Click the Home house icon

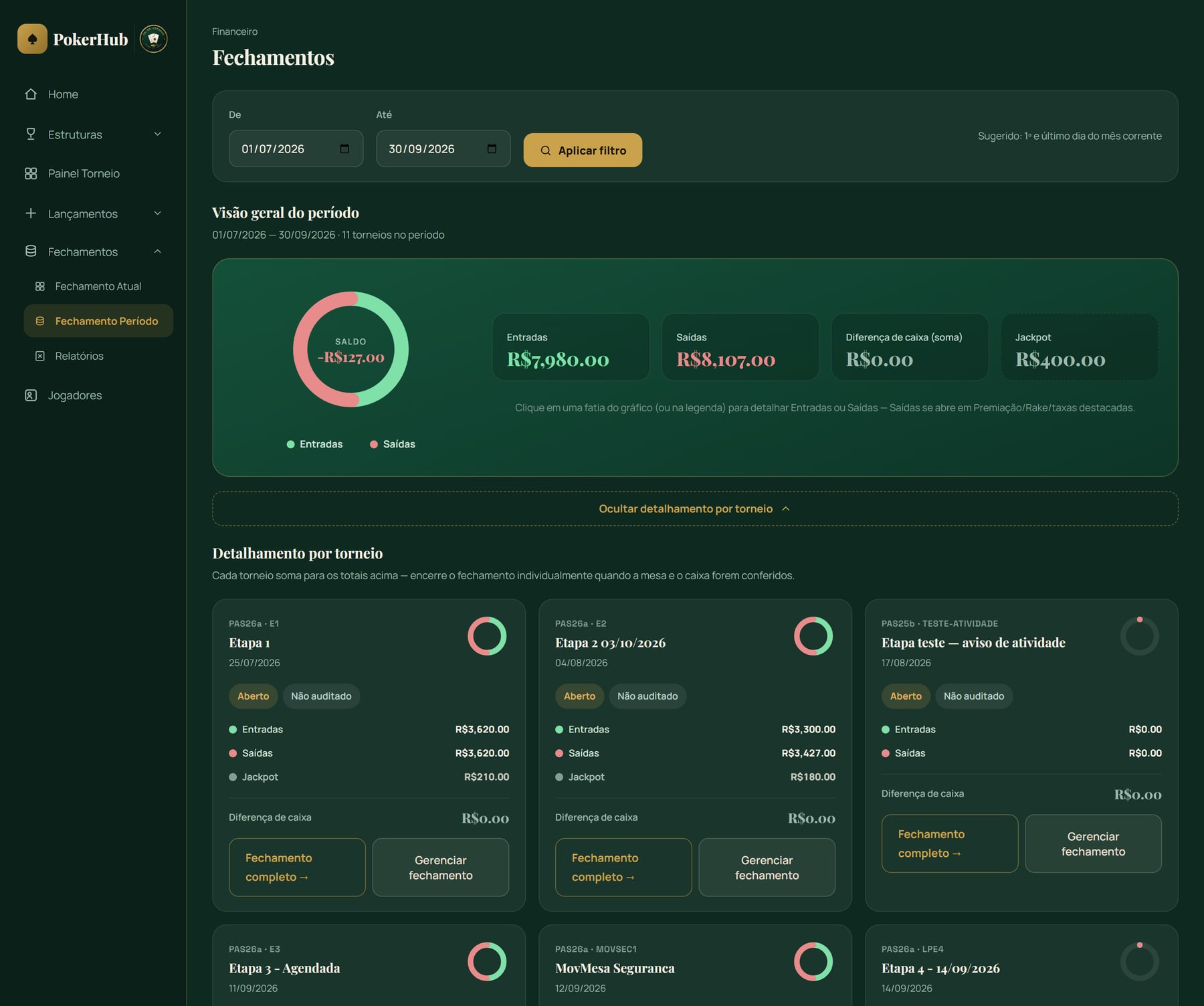pos(31,94)
